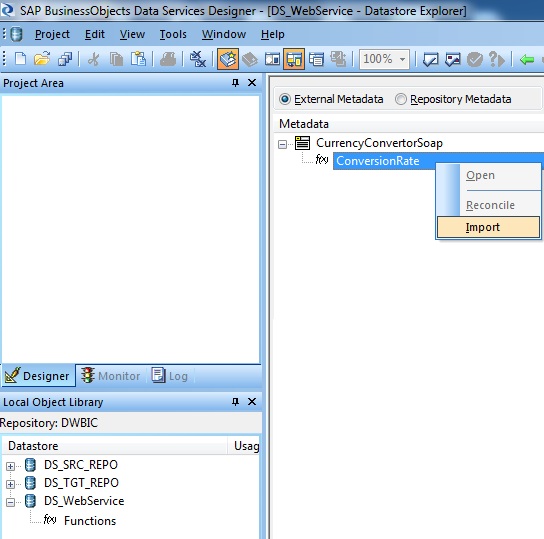Expand the DS_TGT_REPO datastore node
544x539 pixels.
point(10,484)
